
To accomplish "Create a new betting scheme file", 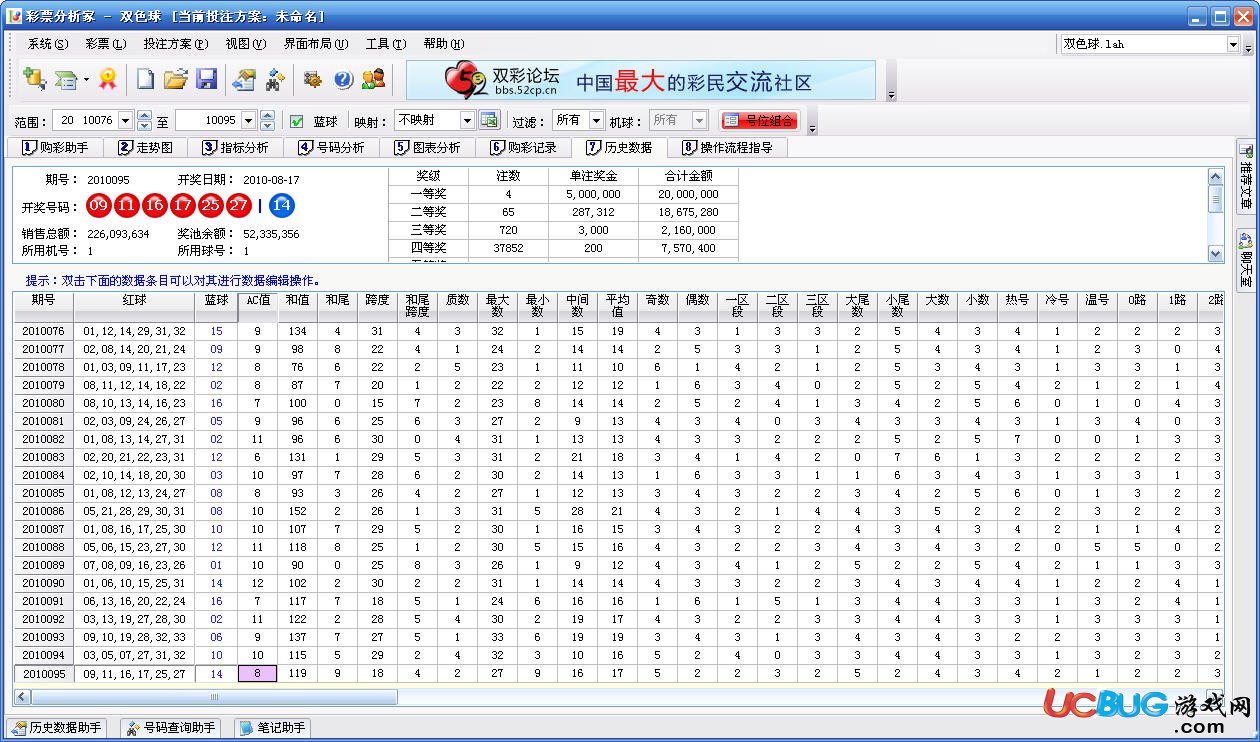I will 146,80.
